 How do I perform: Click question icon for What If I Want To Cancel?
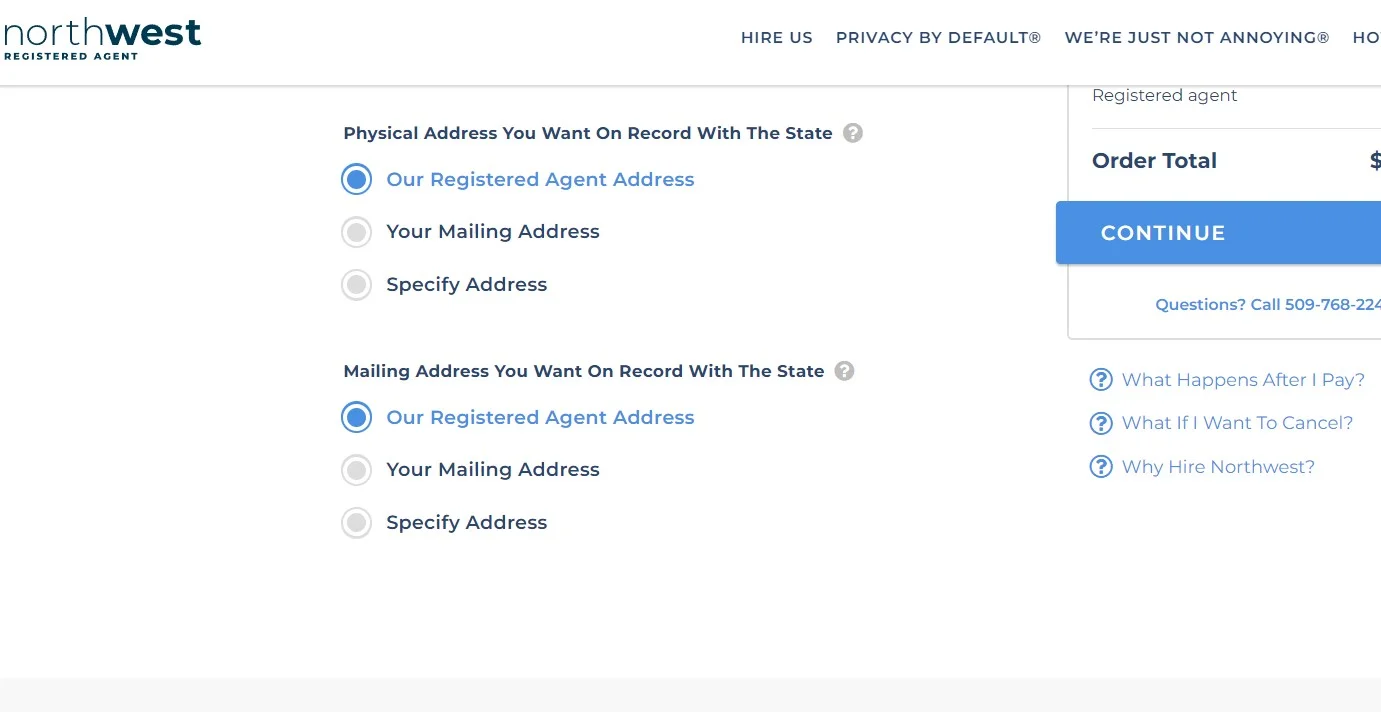tap(1101, 423)
